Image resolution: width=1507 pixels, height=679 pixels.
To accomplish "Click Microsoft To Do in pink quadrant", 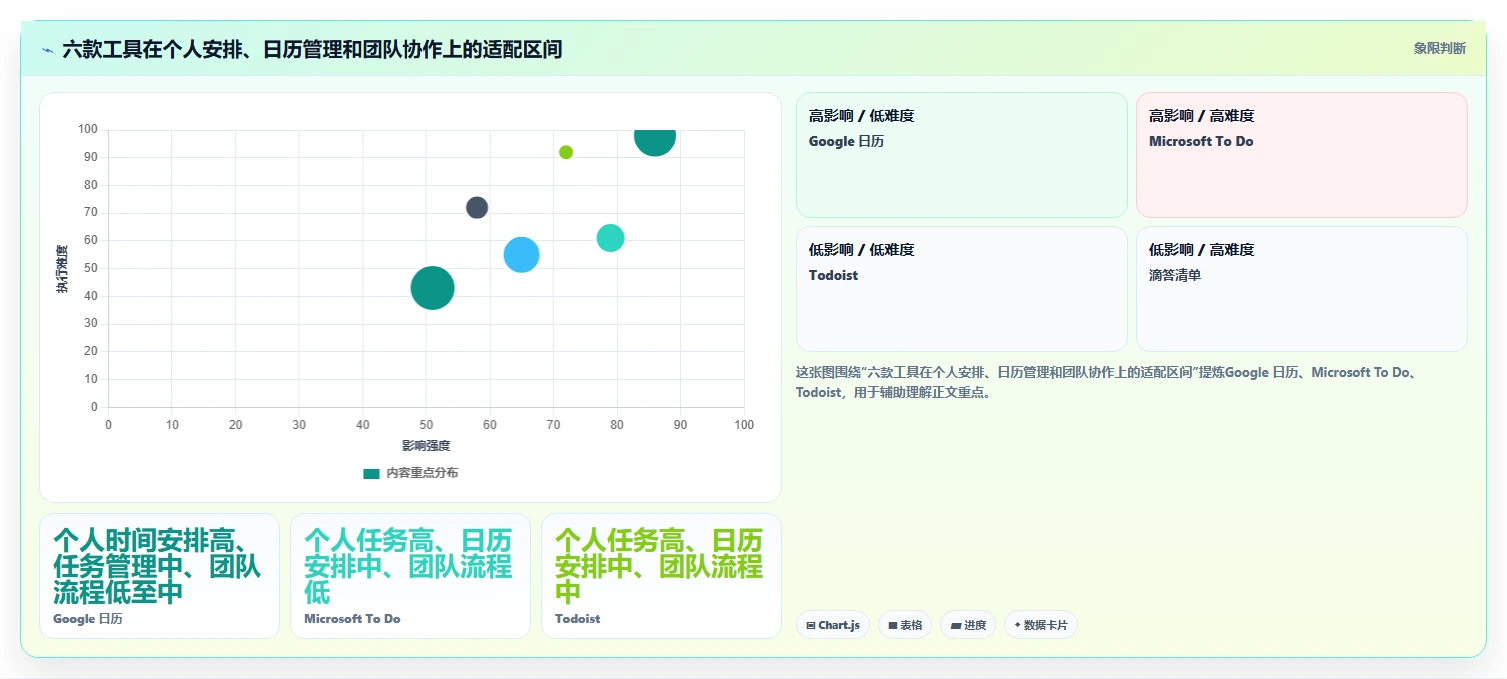I will (1201, 141).
